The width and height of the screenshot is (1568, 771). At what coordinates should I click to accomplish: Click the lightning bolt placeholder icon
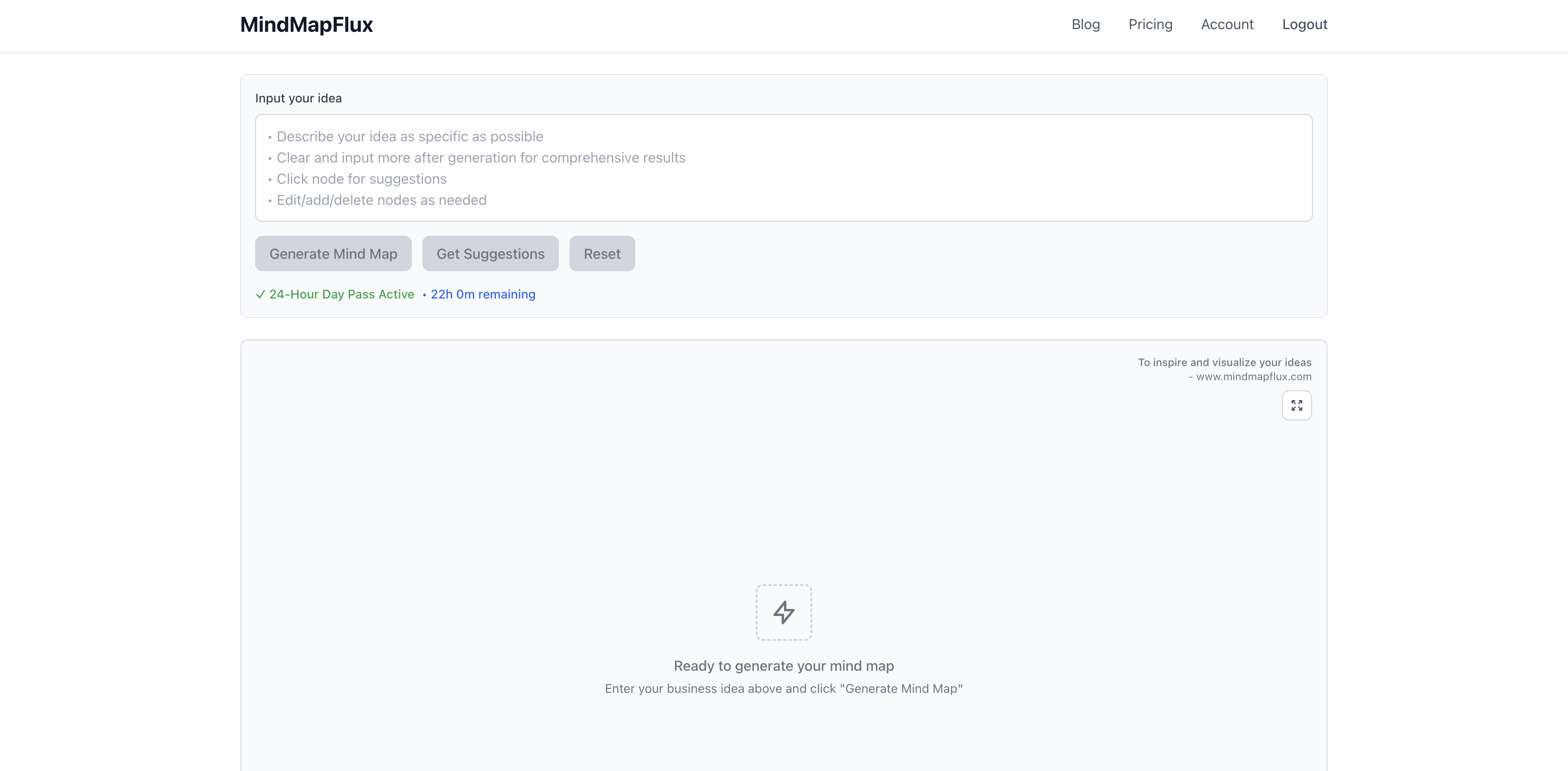coord(784,612)
